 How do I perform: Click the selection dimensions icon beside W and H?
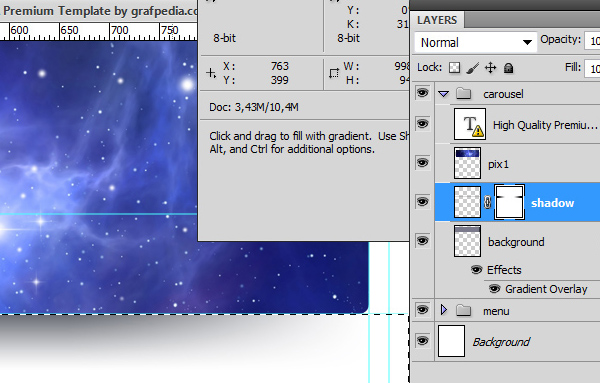(334, 73)
